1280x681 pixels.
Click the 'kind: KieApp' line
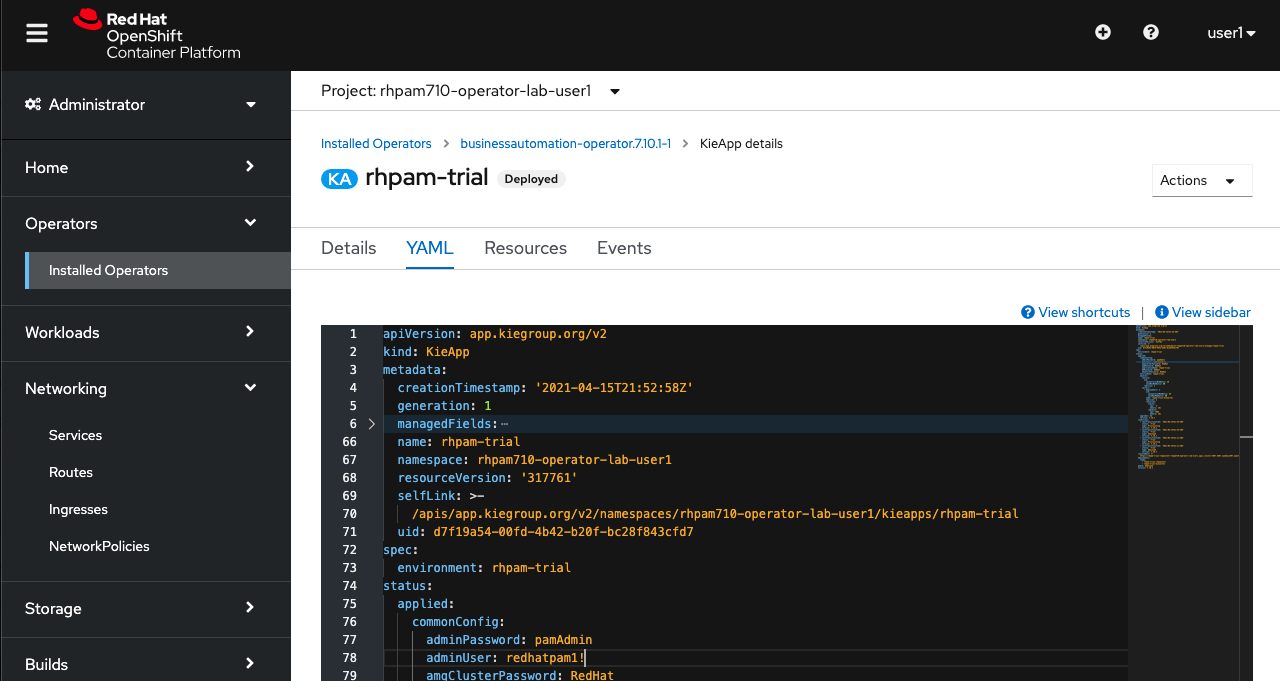click(x=426, y=352)
